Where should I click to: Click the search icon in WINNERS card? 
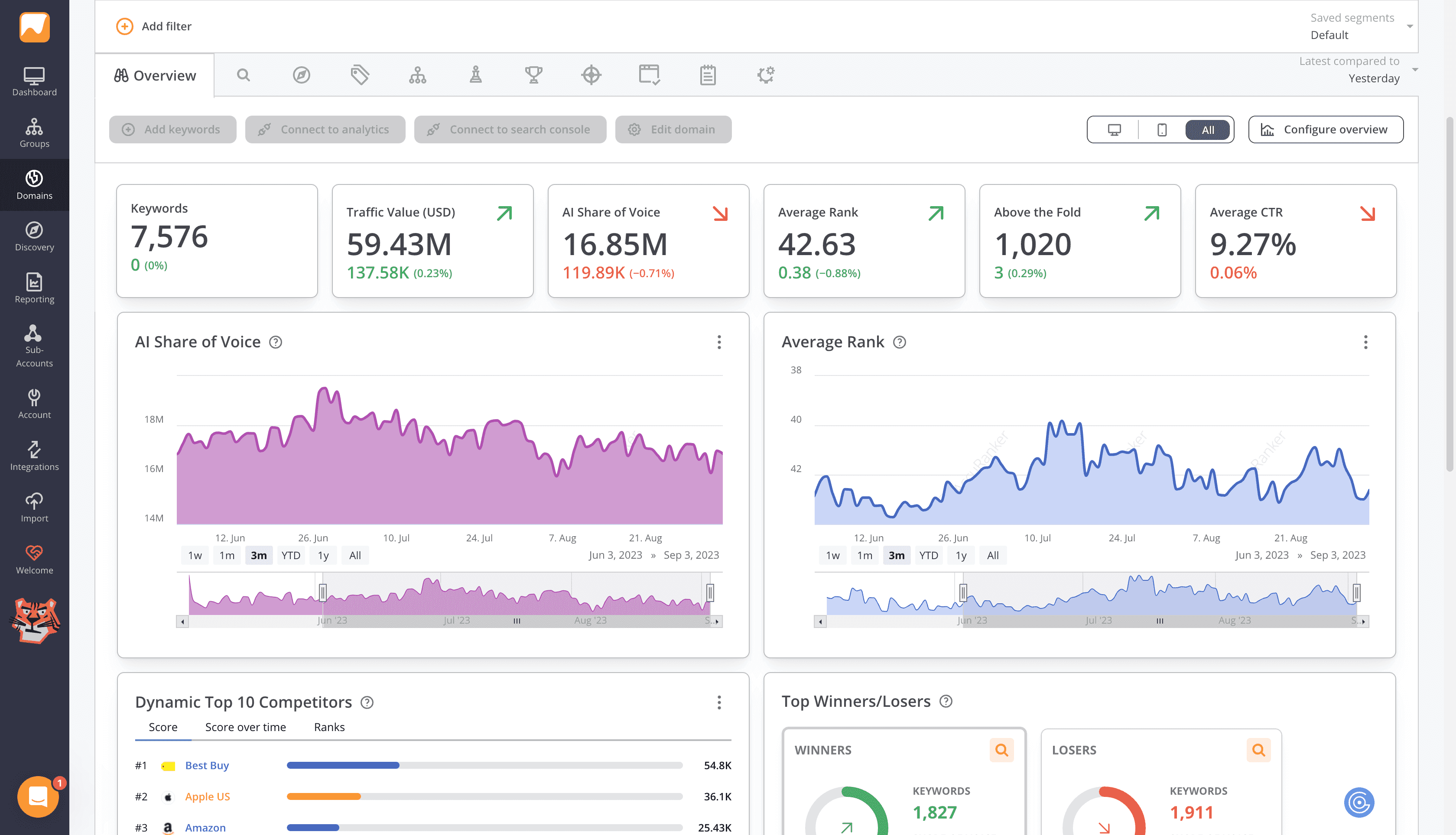coord(1001,750)
